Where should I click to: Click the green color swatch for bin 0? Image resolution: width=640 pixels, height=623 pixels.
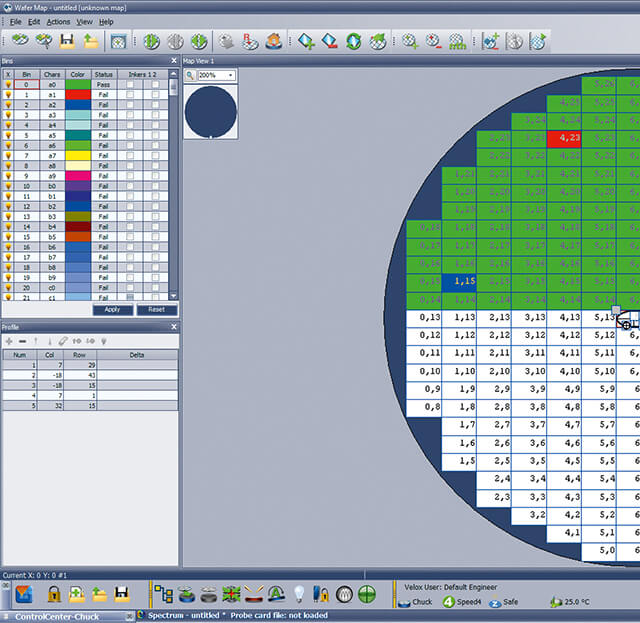click(x=78, y=85)
